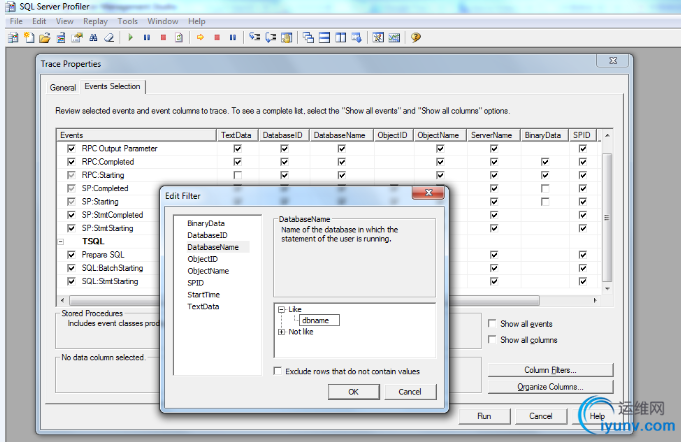This screenshot has width=681, height=442.
Task: Click the New Trace toolbar icon
Action: point(13,38)
